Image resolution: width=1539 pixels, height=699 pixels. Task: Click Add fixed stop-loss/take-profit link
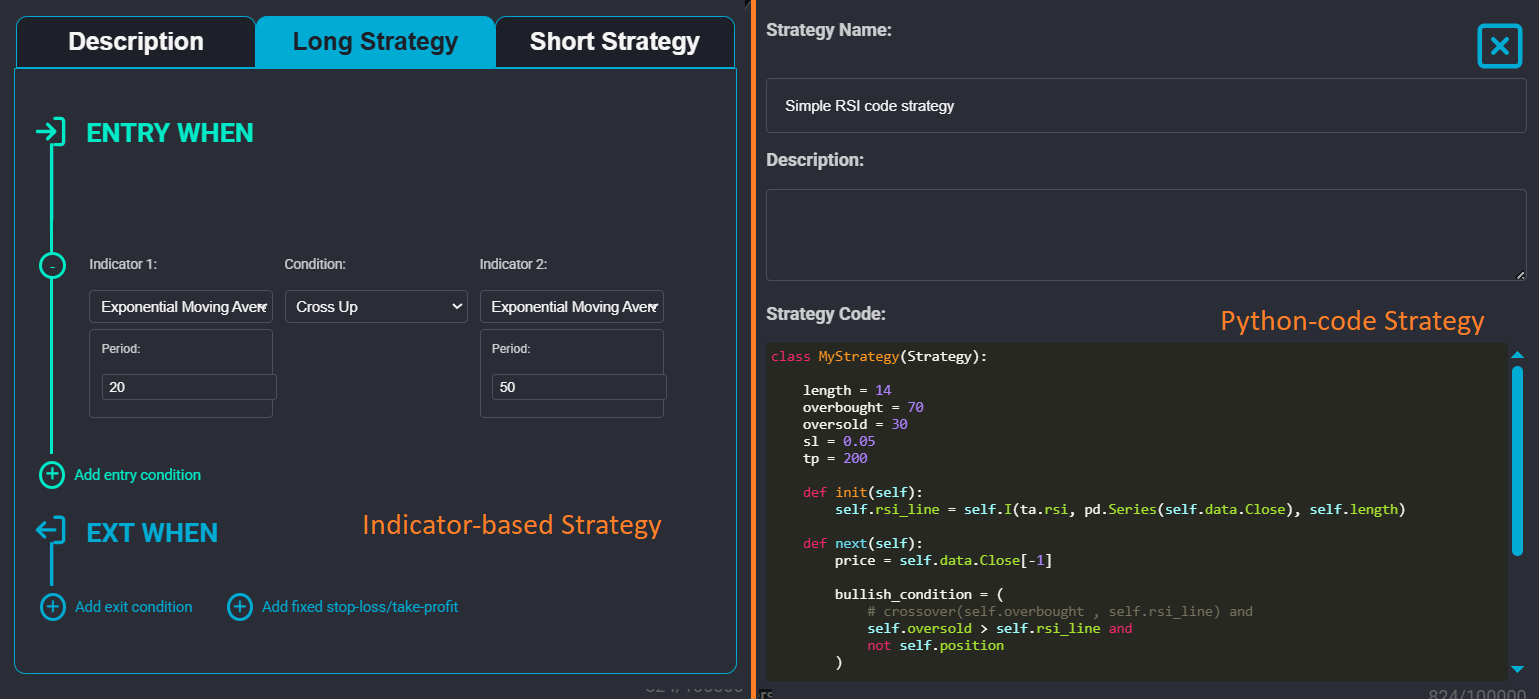[x=360, y=607]
